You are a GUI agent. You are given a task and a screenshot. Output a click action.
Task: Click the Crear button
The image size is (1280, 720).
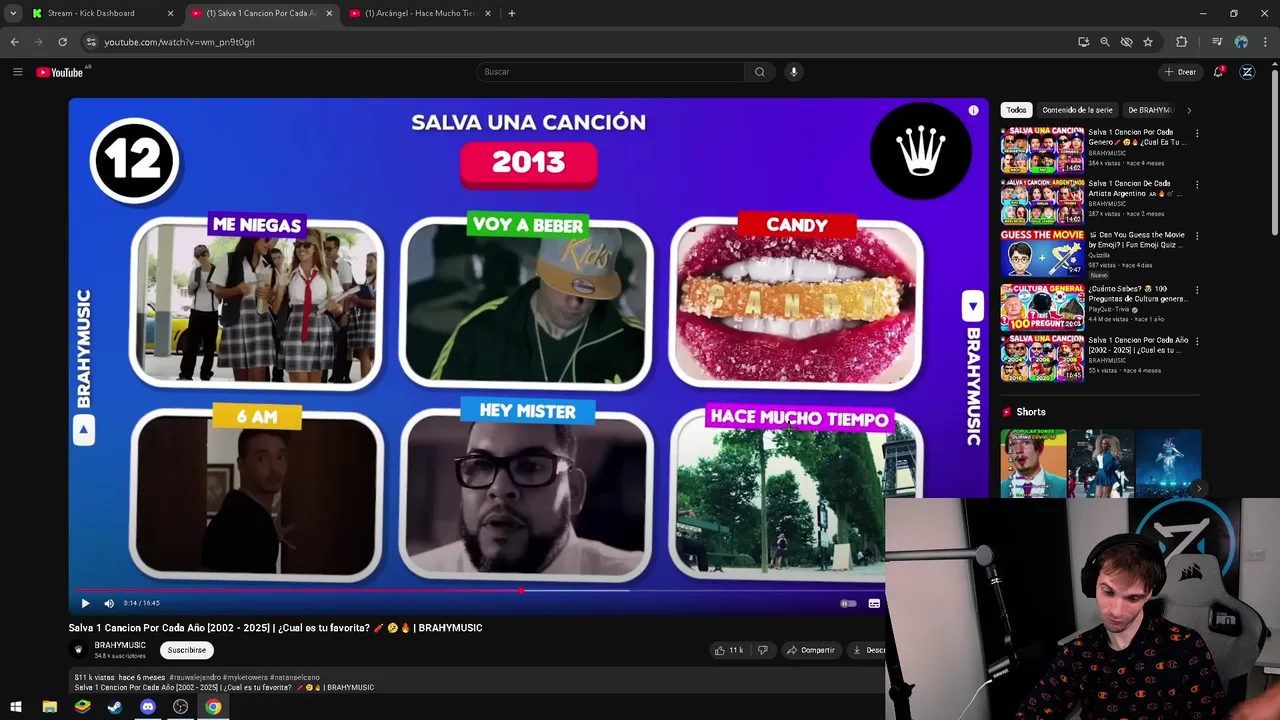coord(1181,72)
